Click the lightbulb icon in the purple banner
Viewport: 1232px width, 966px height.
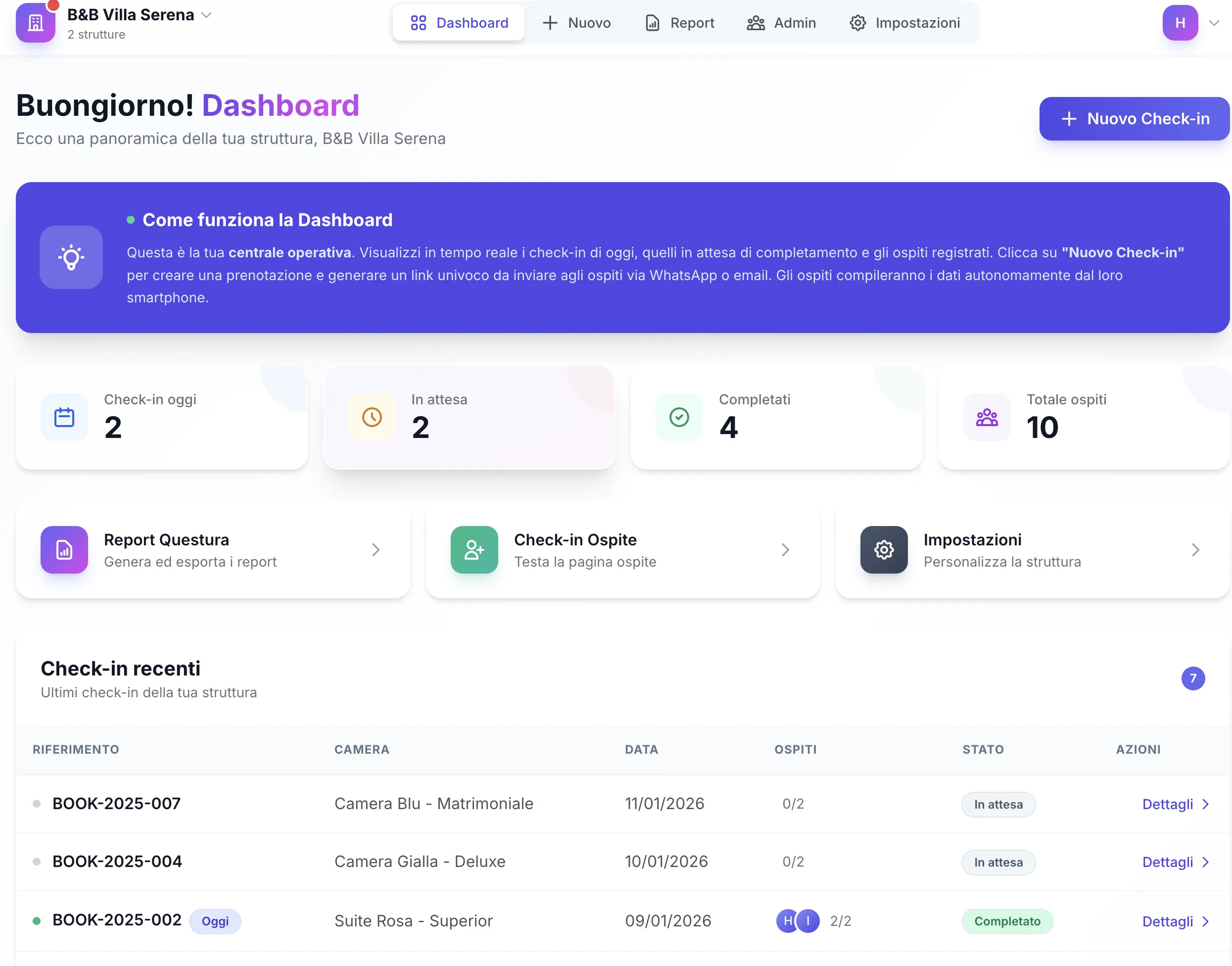click(x=71, y=257)
